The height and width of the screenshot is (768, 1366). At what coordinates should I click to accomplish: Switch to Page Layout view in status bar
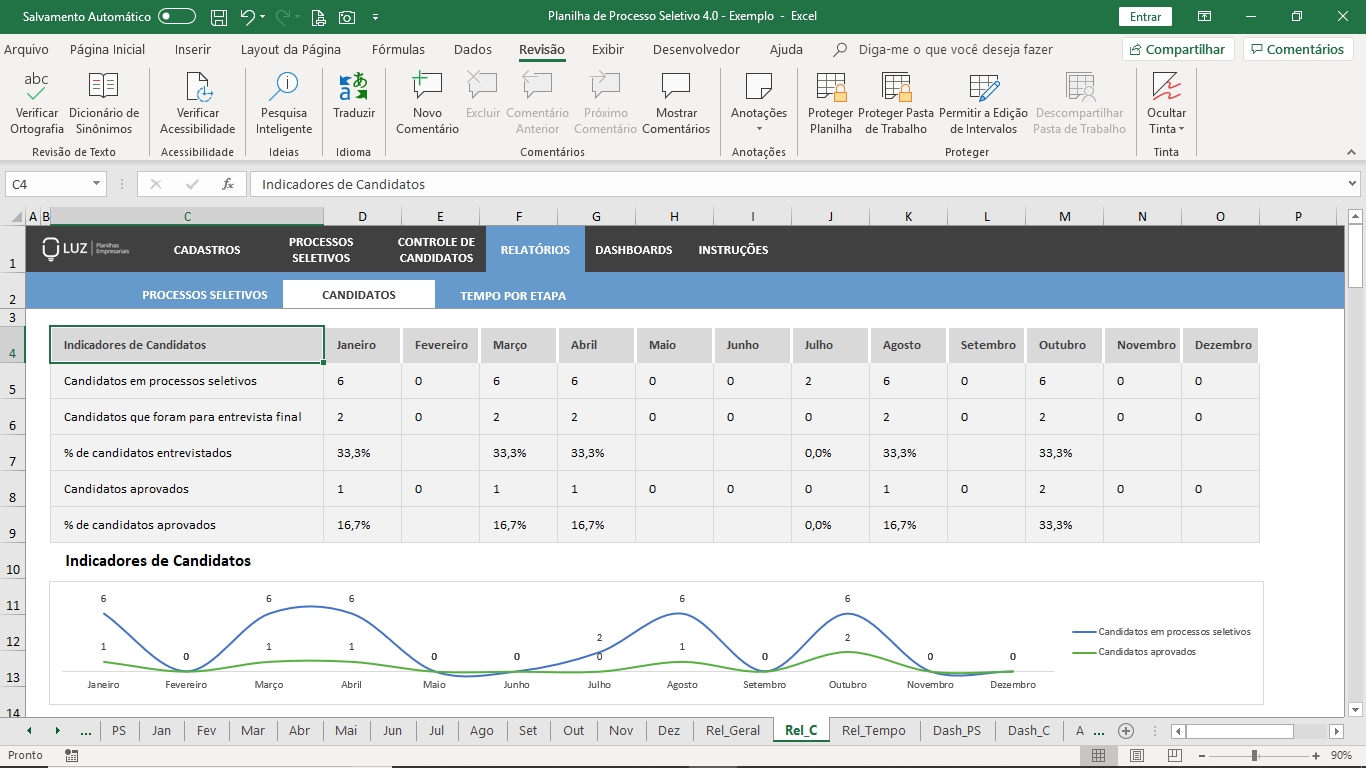click(x=1137, y=755)
